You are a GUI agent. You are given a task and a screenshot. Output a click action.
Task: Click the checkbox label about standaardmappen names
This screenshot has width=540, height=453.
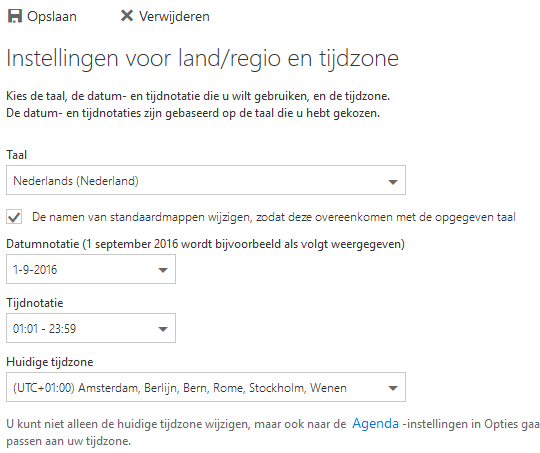(x=274, y=217)
